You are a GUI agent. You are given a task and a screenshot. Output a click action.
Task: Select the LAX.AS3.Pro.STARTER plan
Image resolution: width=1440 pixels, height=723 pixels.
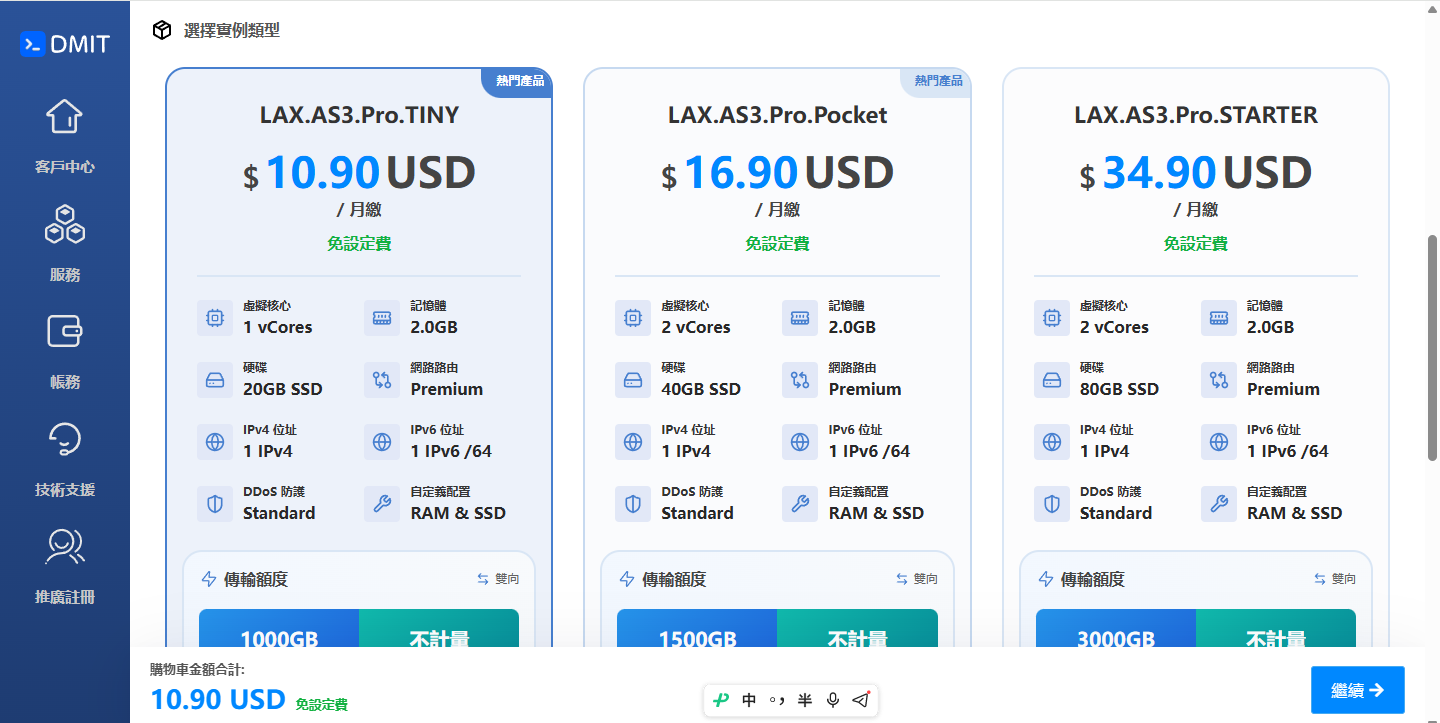pos(1196,115)
